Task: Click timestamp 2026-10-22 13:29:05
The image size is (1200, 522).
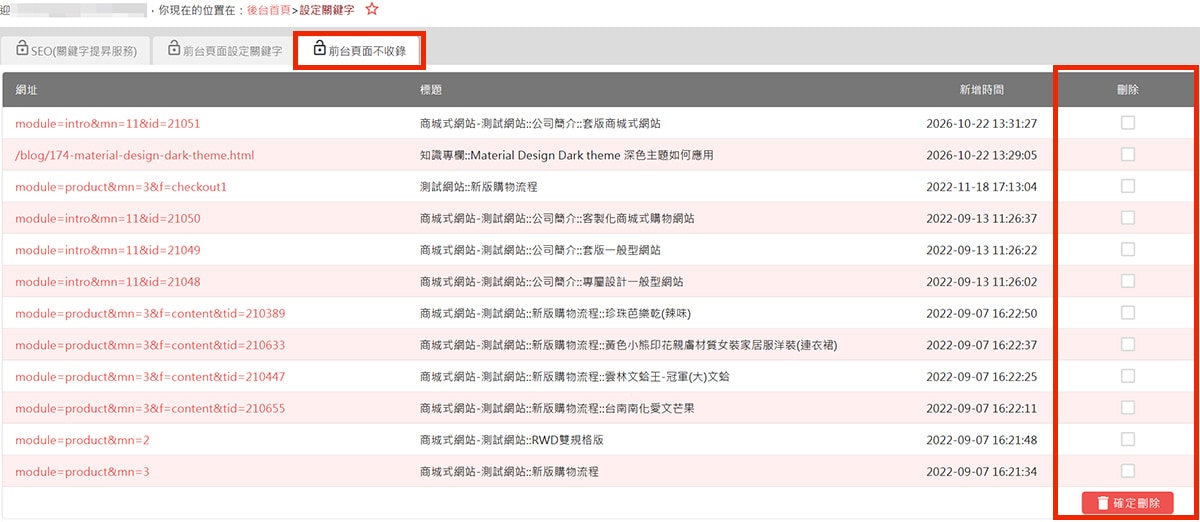Action: [982, 156]
